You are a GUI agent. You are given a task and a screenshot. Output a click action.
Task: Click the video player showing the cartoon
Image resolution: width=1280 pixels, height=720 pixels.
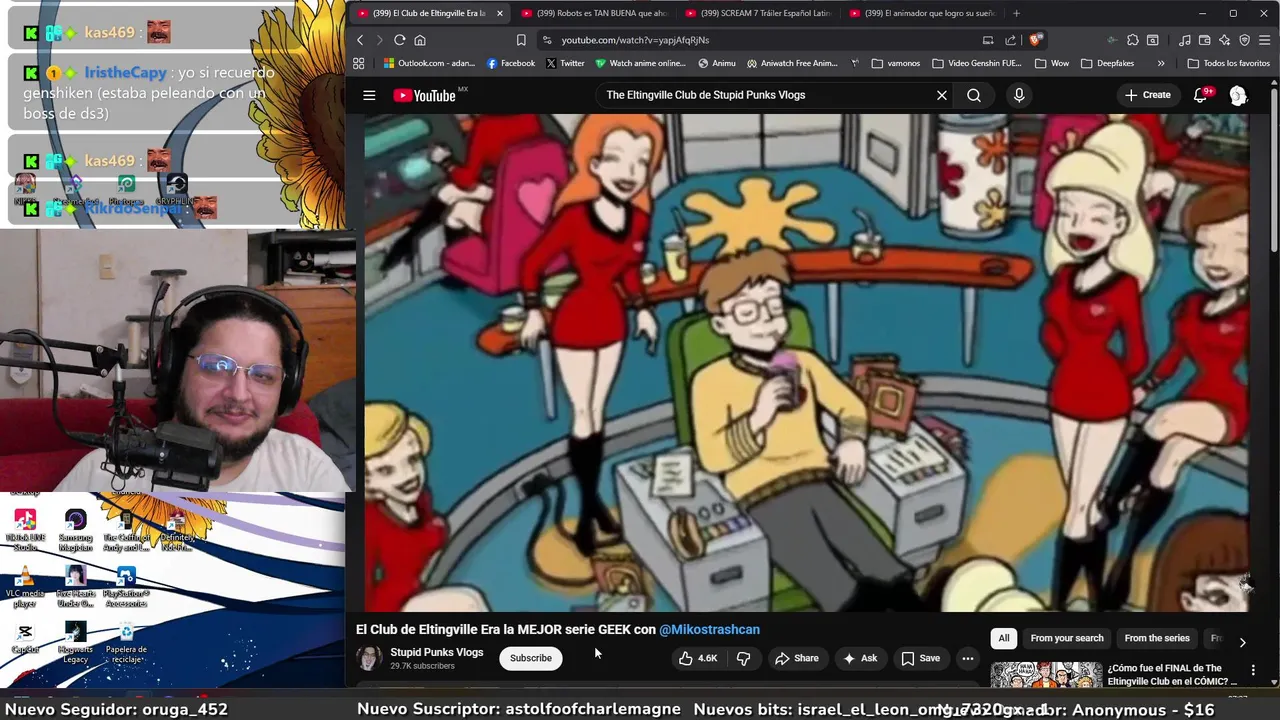click(x=806, y=362)
